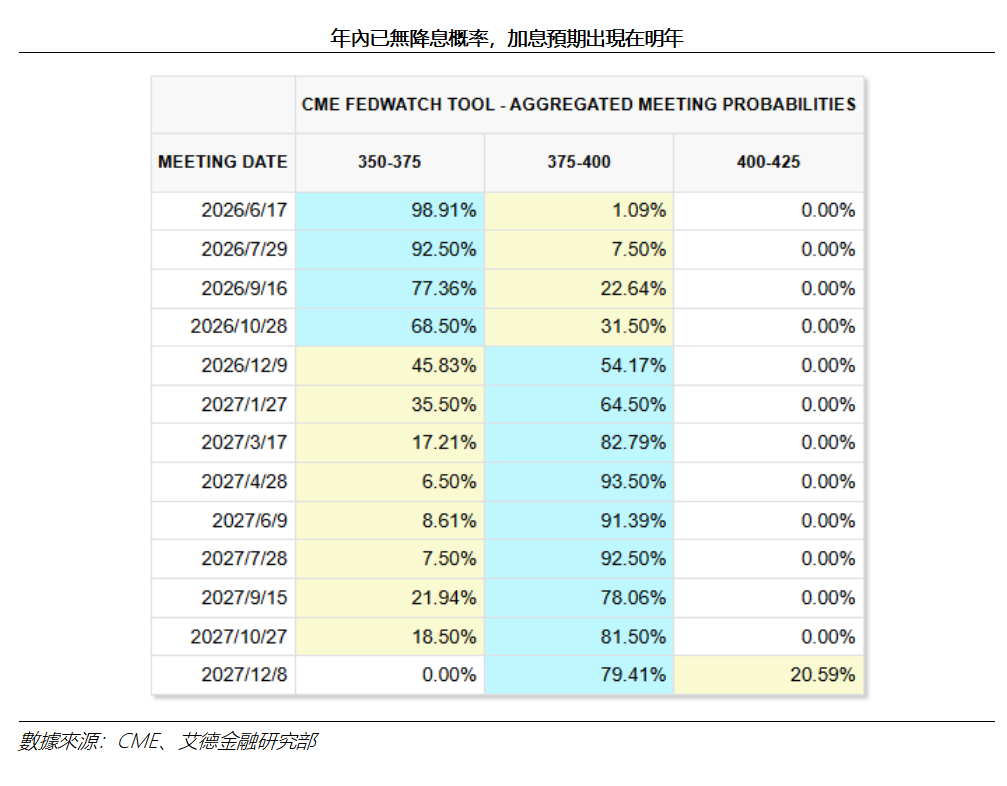Click the 20.59% cell in last row
1007x786 pixels.
pyautogui.click(x=768, y=675)
